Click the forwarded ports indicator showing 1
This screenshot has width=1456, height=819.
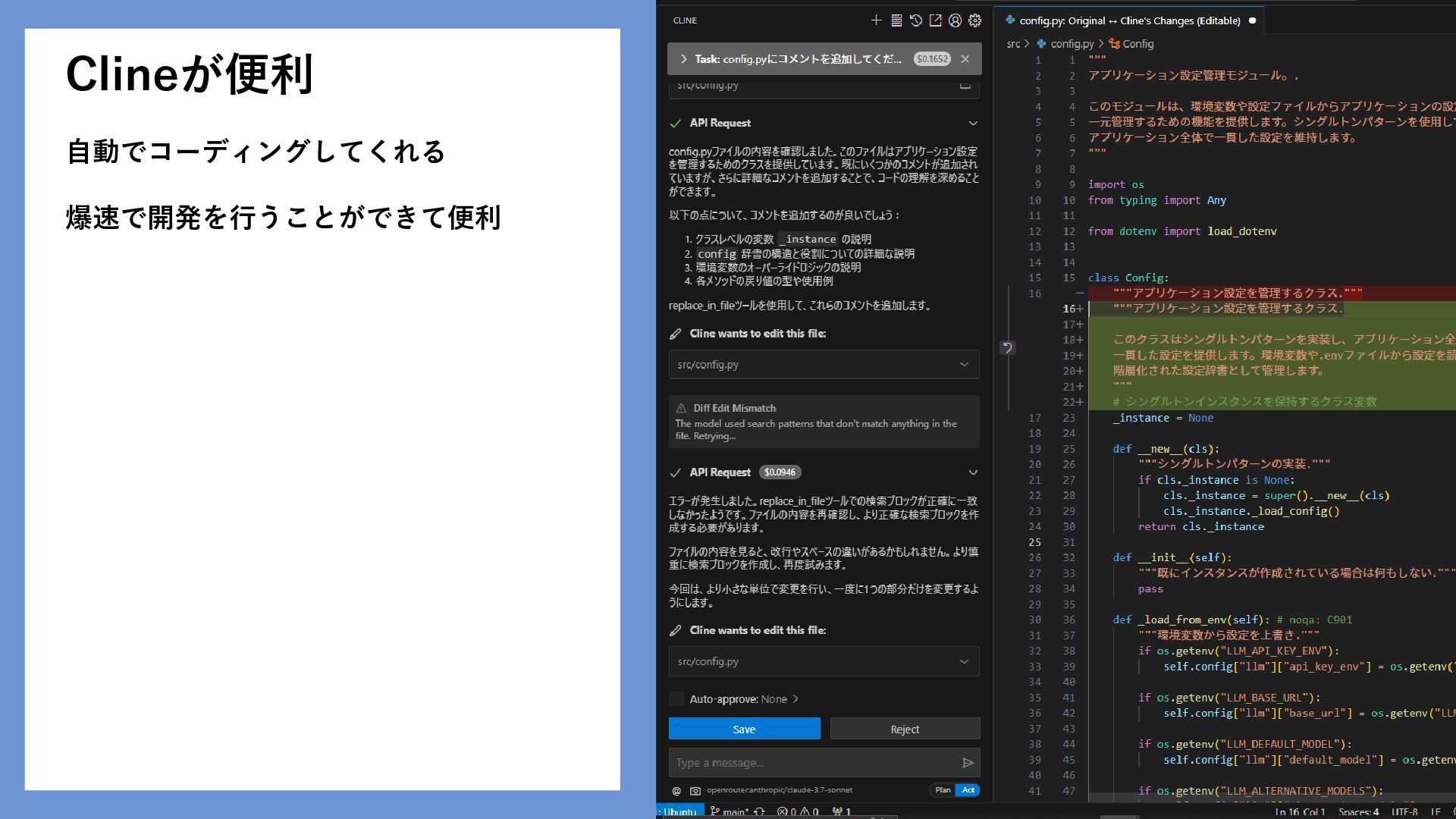842,811
